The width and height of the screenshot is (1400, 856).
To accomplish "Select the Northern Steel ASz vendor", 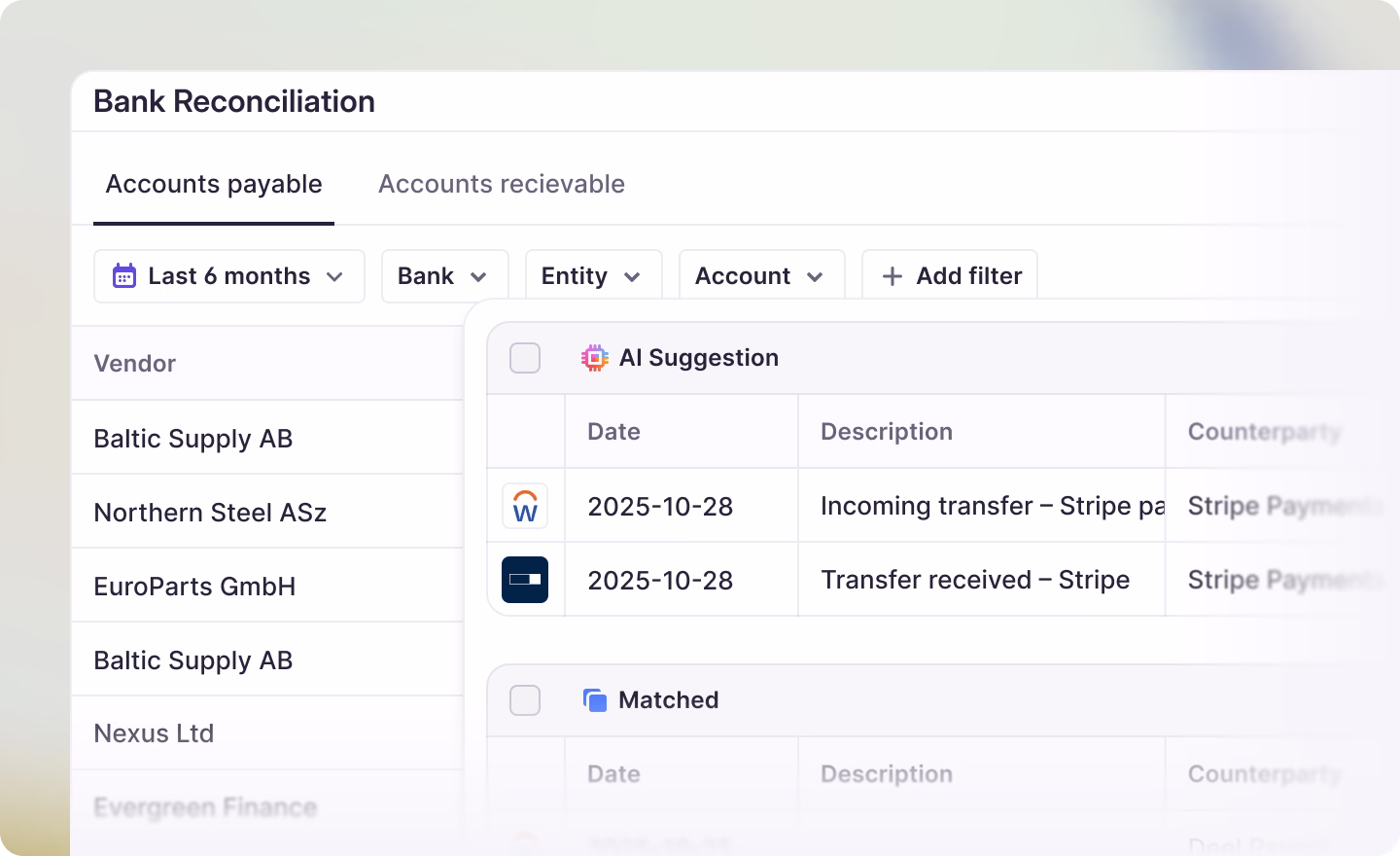I will click(x=267, y=512).
